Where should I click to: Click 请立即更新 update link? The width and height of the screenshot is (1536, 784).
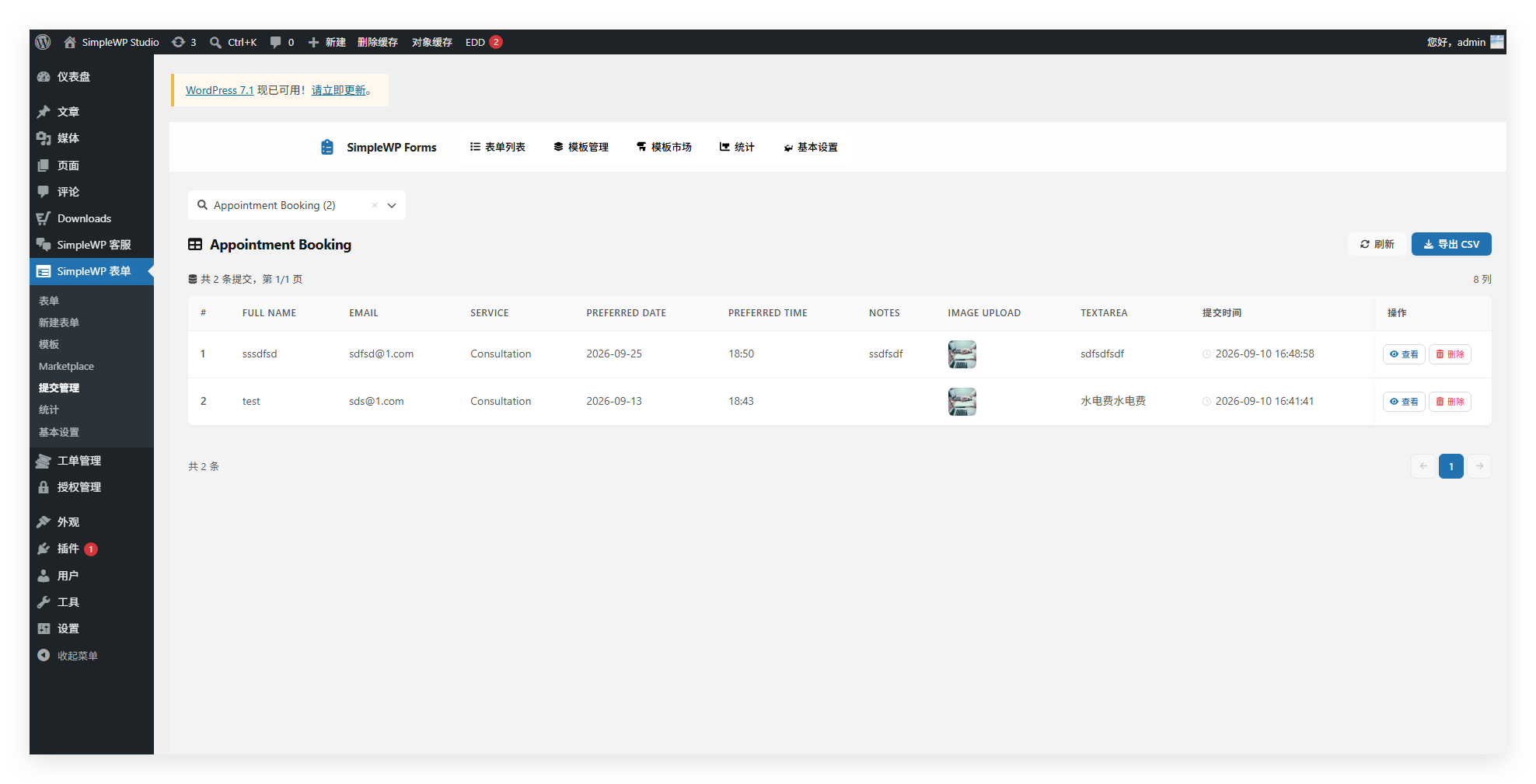(x=339, y=90)
